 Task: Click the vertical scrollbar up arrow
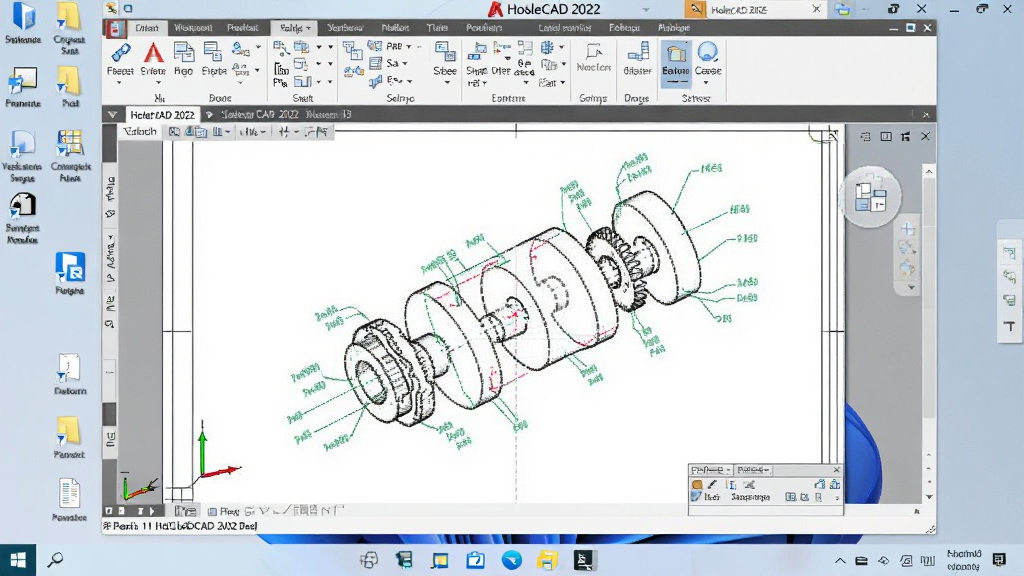[x=929, y=172]
